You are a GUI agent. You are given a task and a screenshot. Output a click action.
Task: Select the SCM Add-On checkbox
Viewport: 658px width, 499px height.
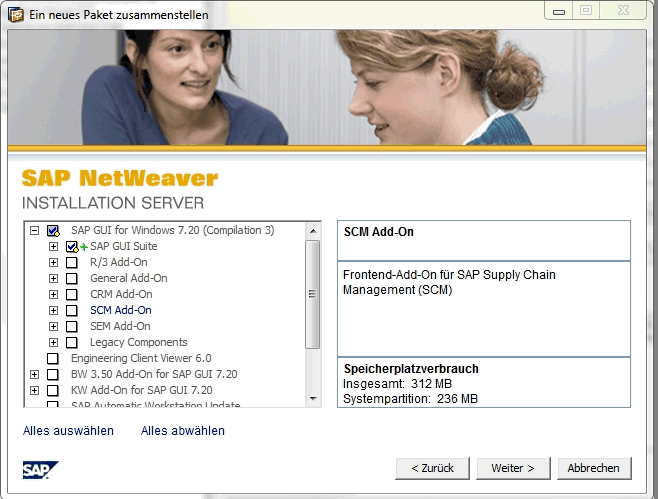(72, 311)
